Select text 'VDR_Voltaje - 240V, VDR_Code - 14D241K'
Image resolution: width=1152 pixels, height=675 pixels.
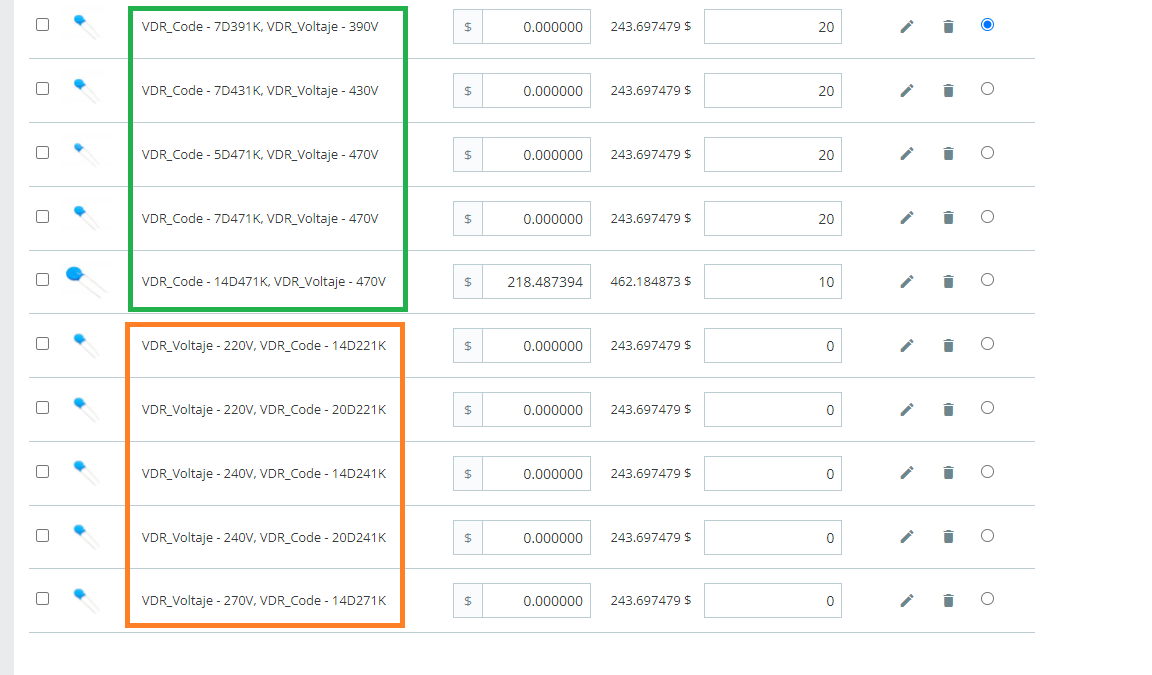tap(264, 473)
